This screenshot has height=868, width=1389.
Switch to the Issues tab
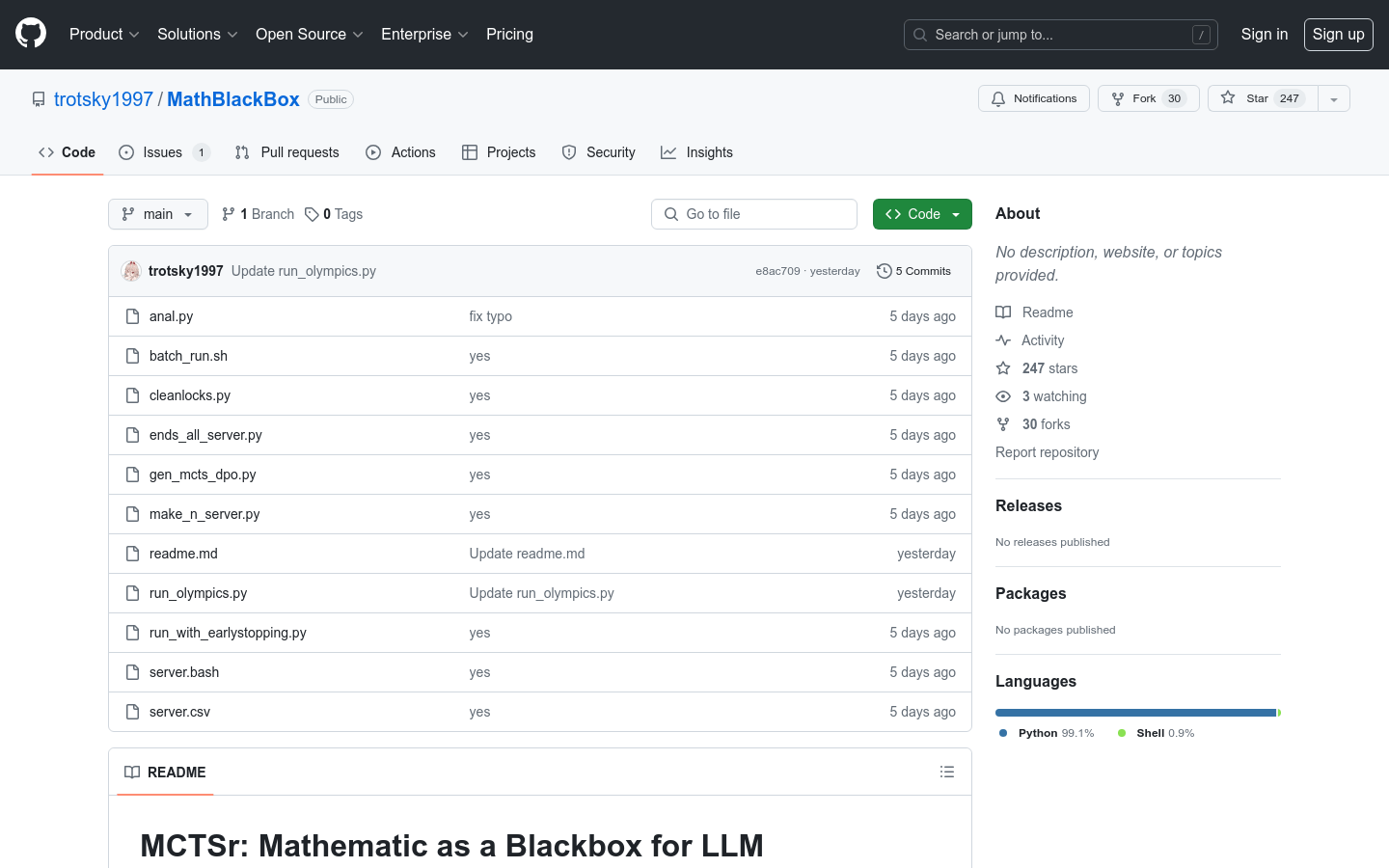click(164, 151)
